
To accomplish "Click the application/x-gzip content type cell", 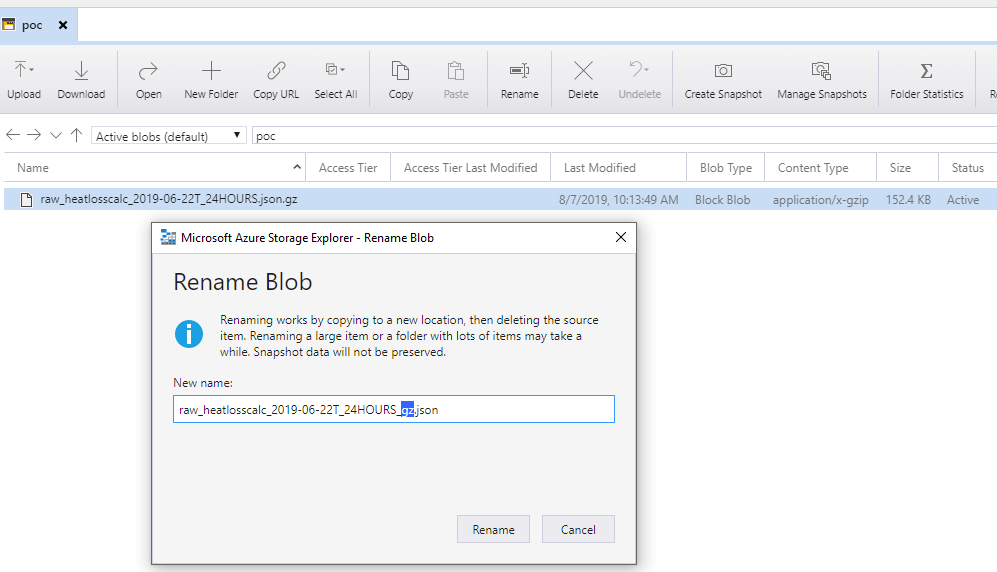I will click(820, 200).
